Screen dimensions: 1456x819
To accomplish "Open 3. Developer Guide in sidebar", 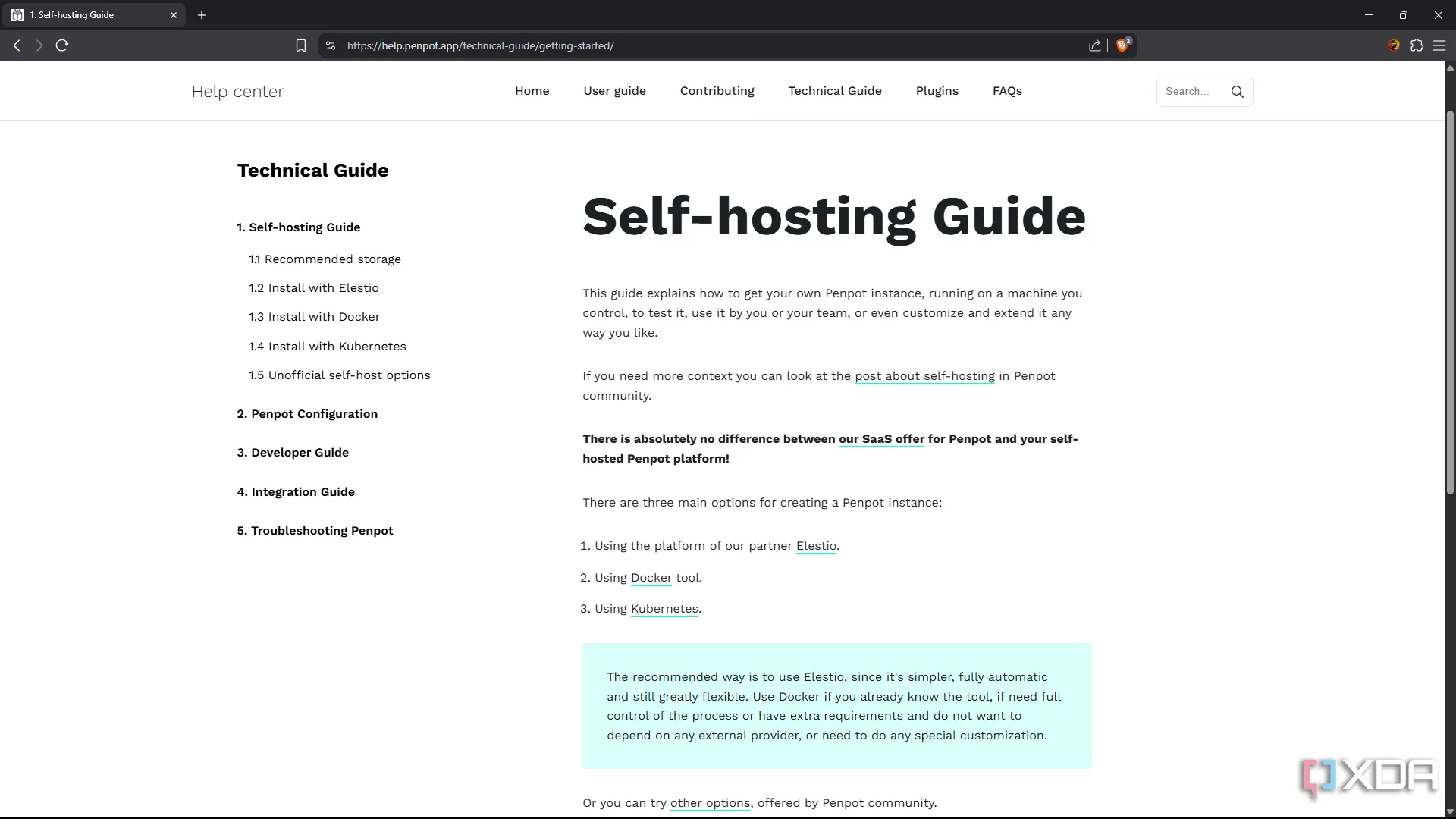I will point(293,453).
